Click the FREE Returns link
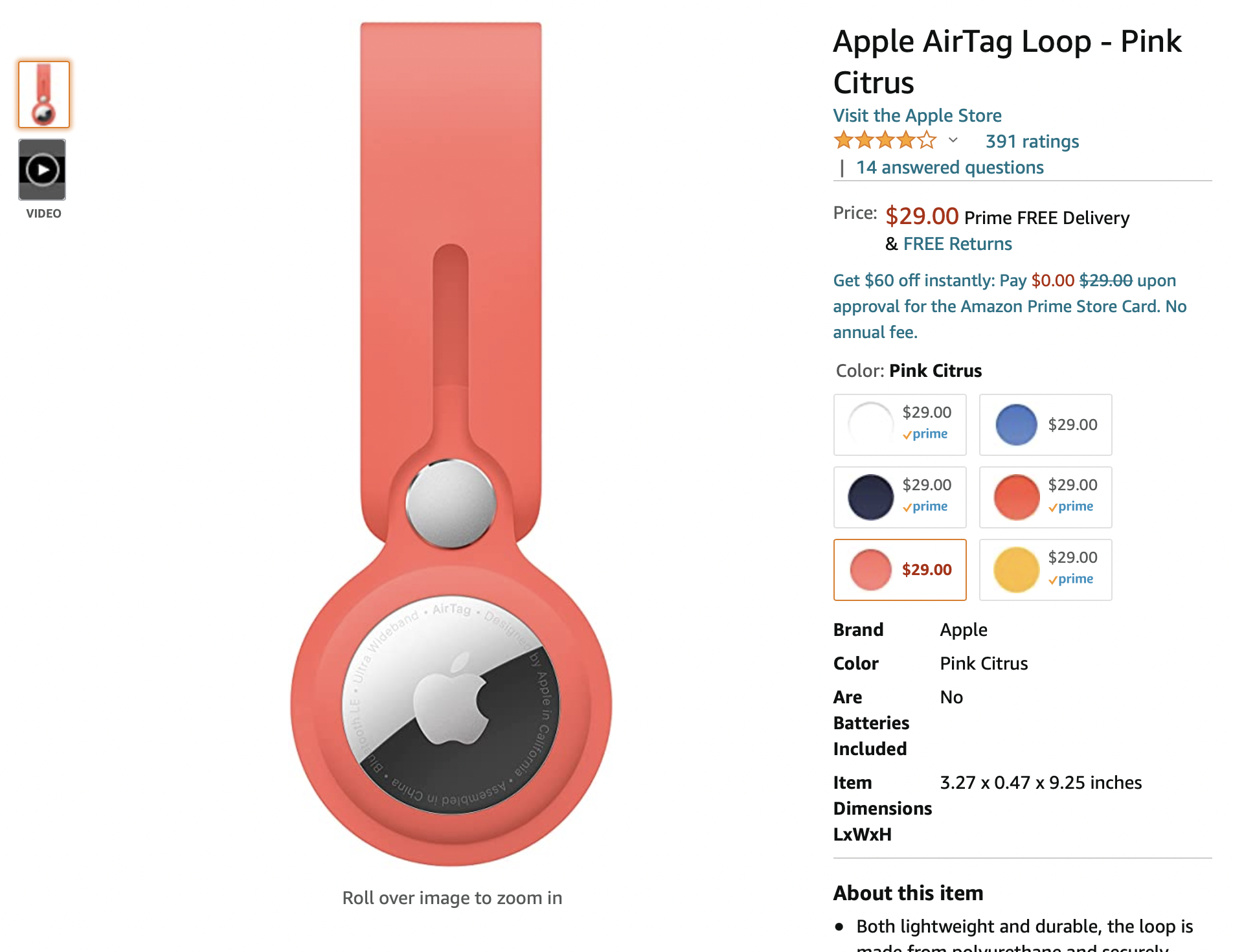 pyautogui.click(x=957, y=244)
